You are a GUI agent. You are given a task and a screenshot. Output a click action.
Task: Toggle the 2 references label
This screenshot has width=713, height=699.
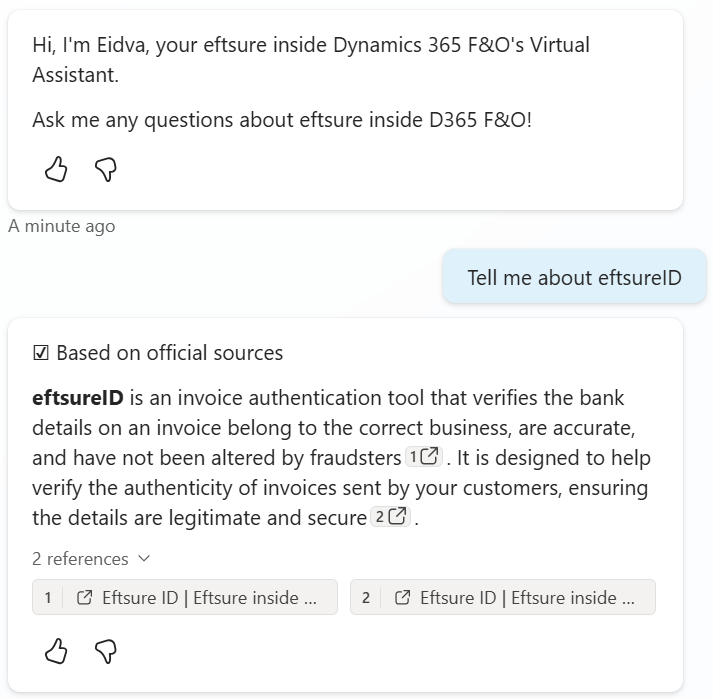tap(80, 559)
